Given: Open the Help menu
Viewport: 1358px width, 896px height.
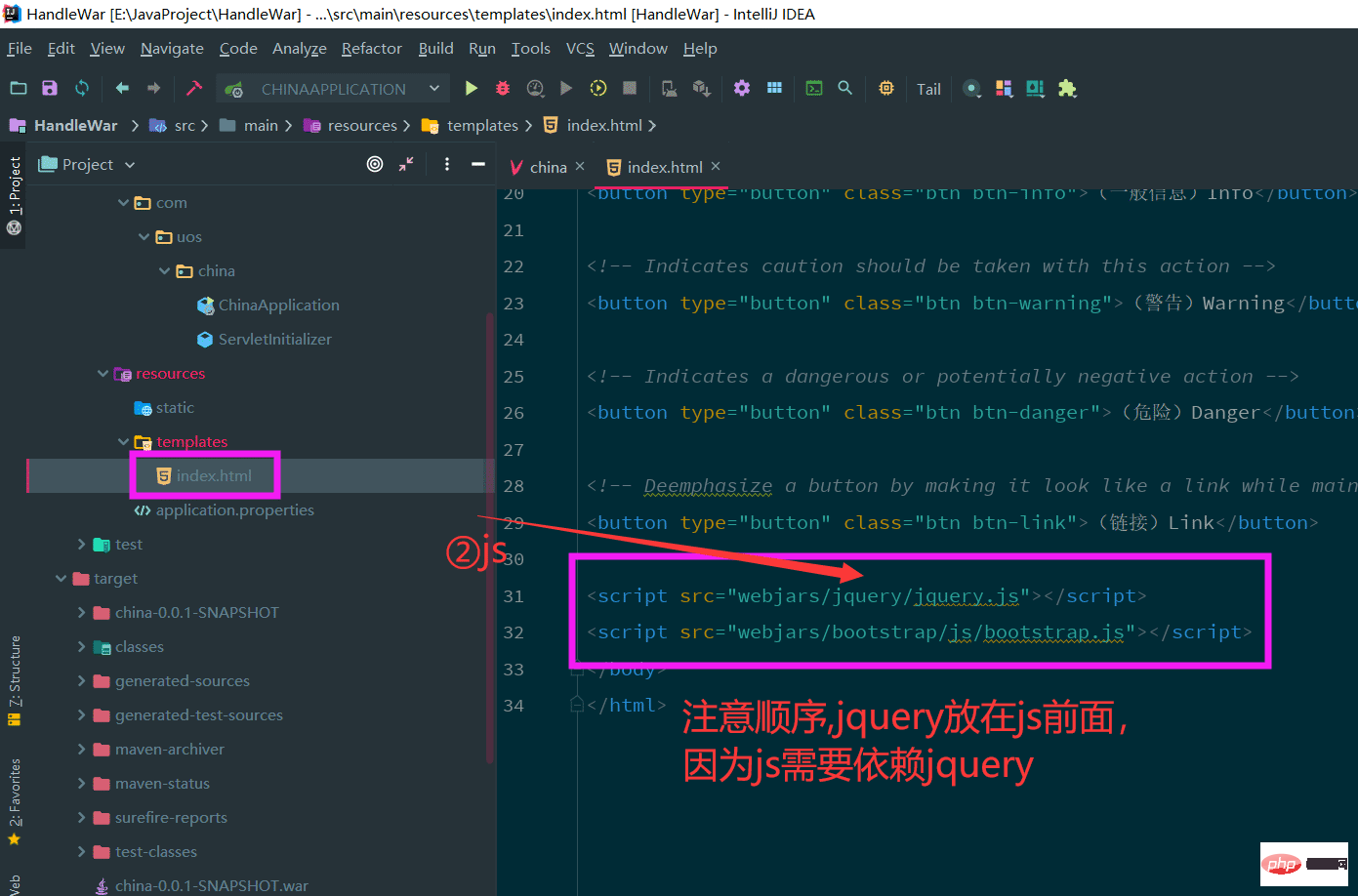Looking at the screenshot, I should [x=700, y=48].
